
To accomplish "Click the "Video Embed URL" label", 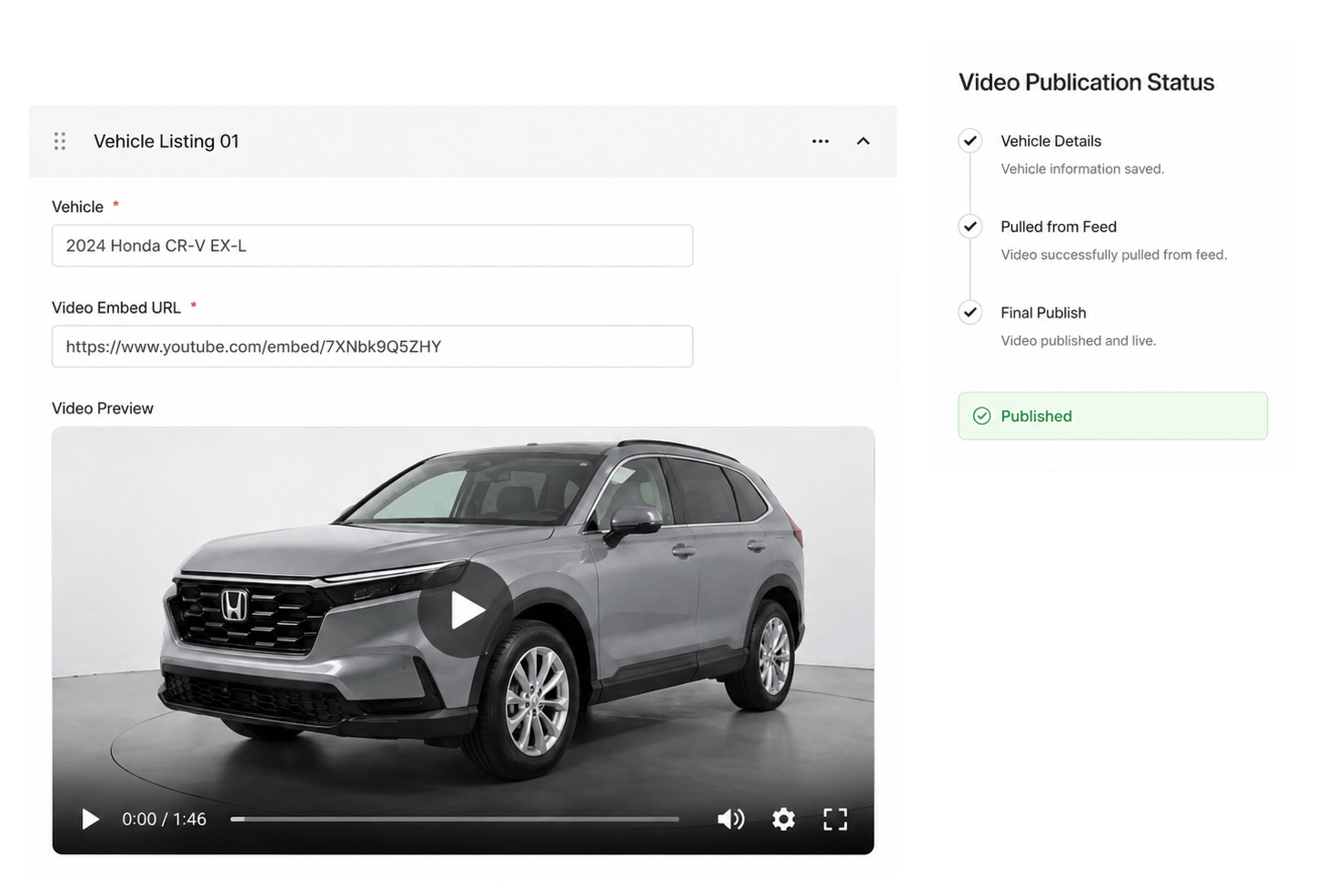I will click(x=116, y=307).
